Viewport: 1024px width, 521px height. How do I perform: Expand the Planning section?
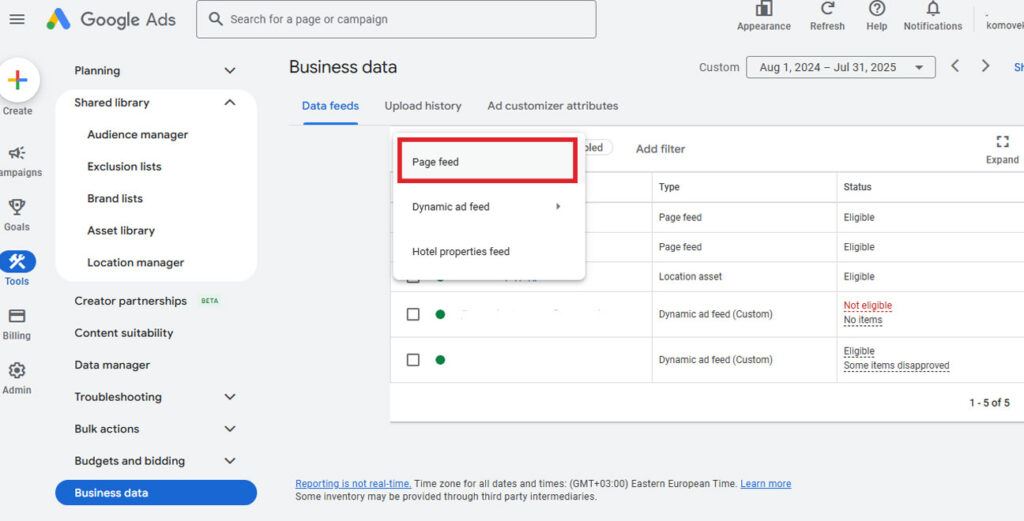tap(230, 71)
